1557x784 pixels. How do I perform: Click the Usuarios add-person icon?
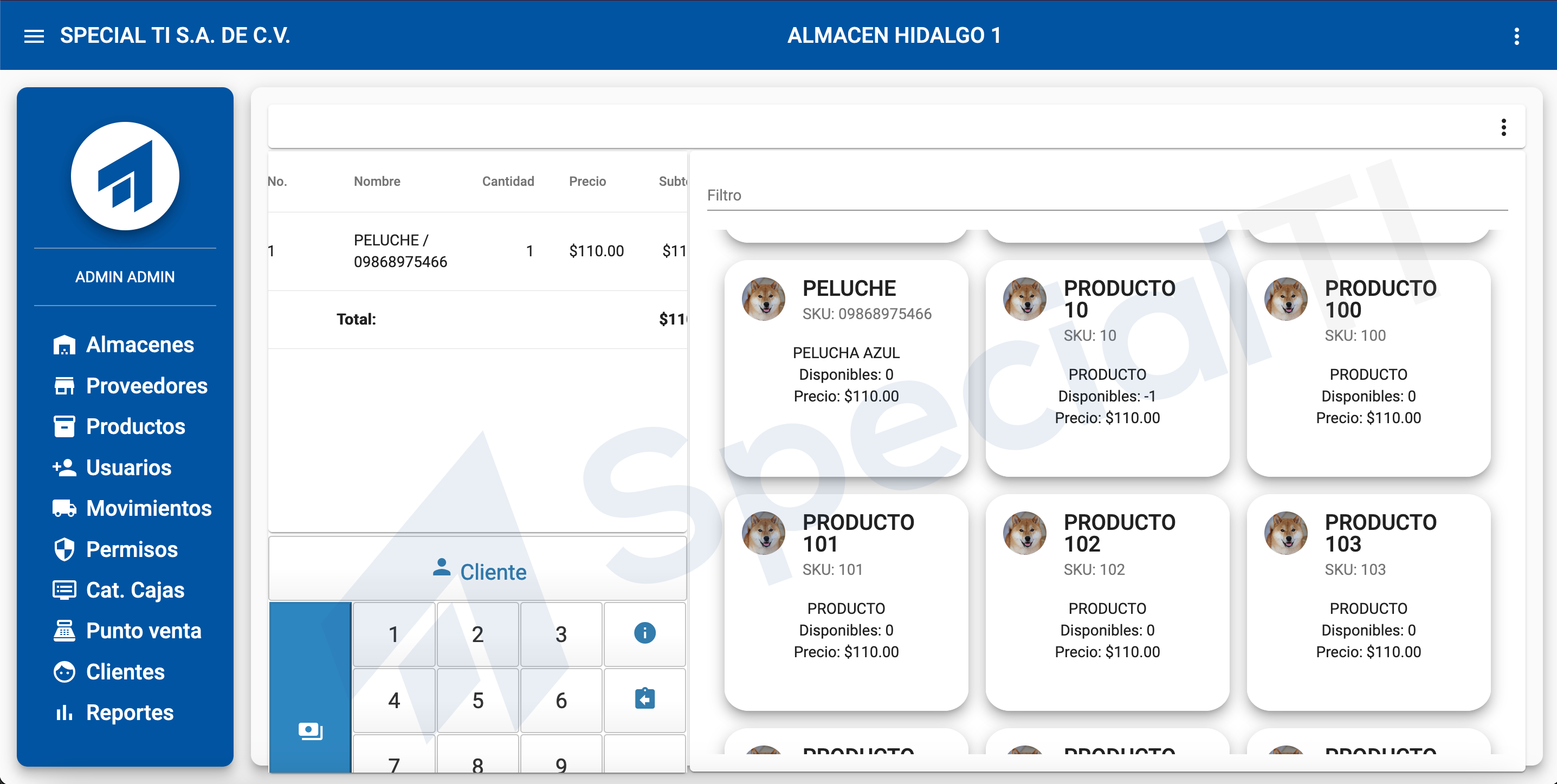click(64, 467)
